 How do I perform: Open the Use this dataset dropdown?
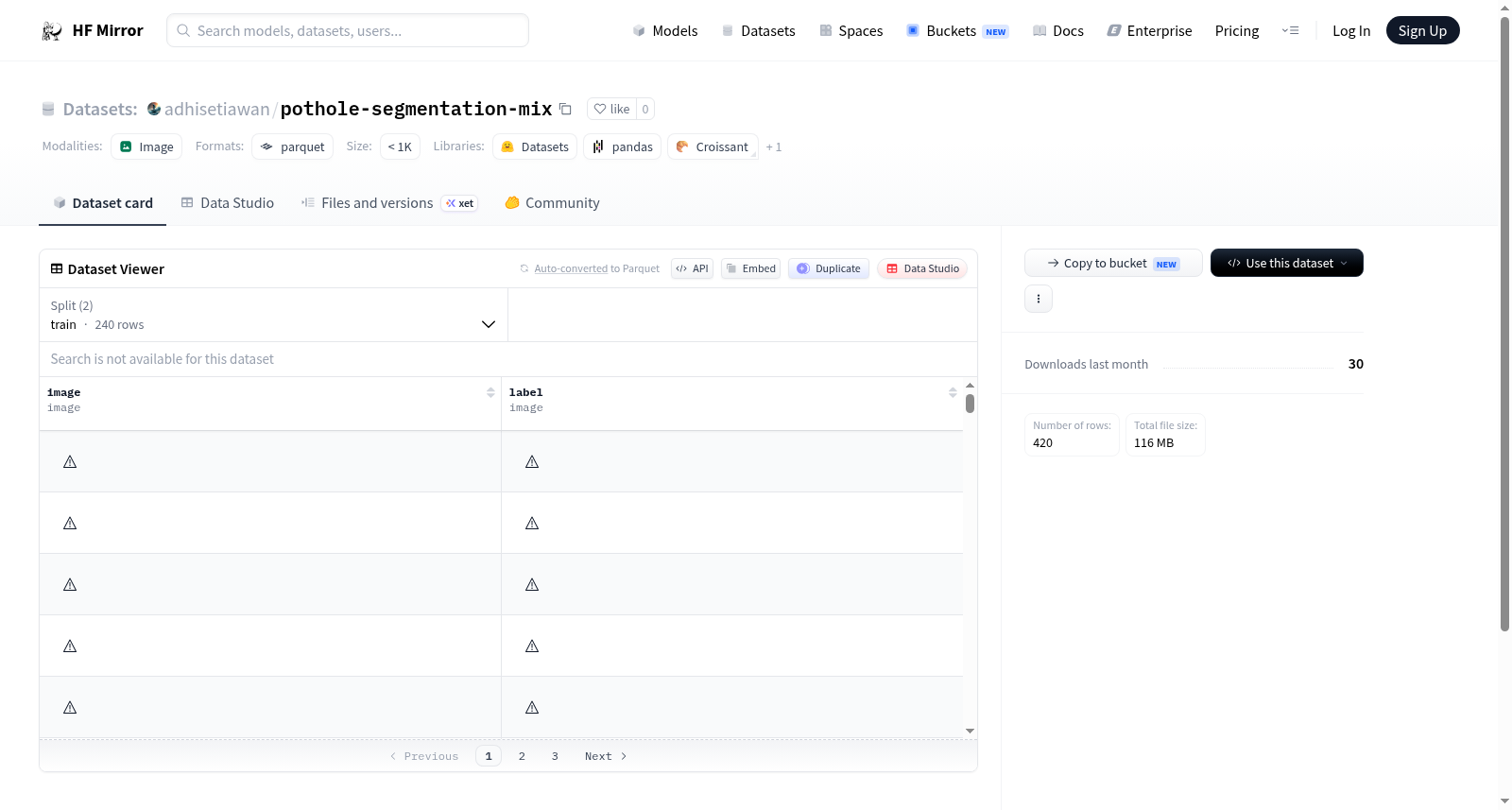(1287, 263)
